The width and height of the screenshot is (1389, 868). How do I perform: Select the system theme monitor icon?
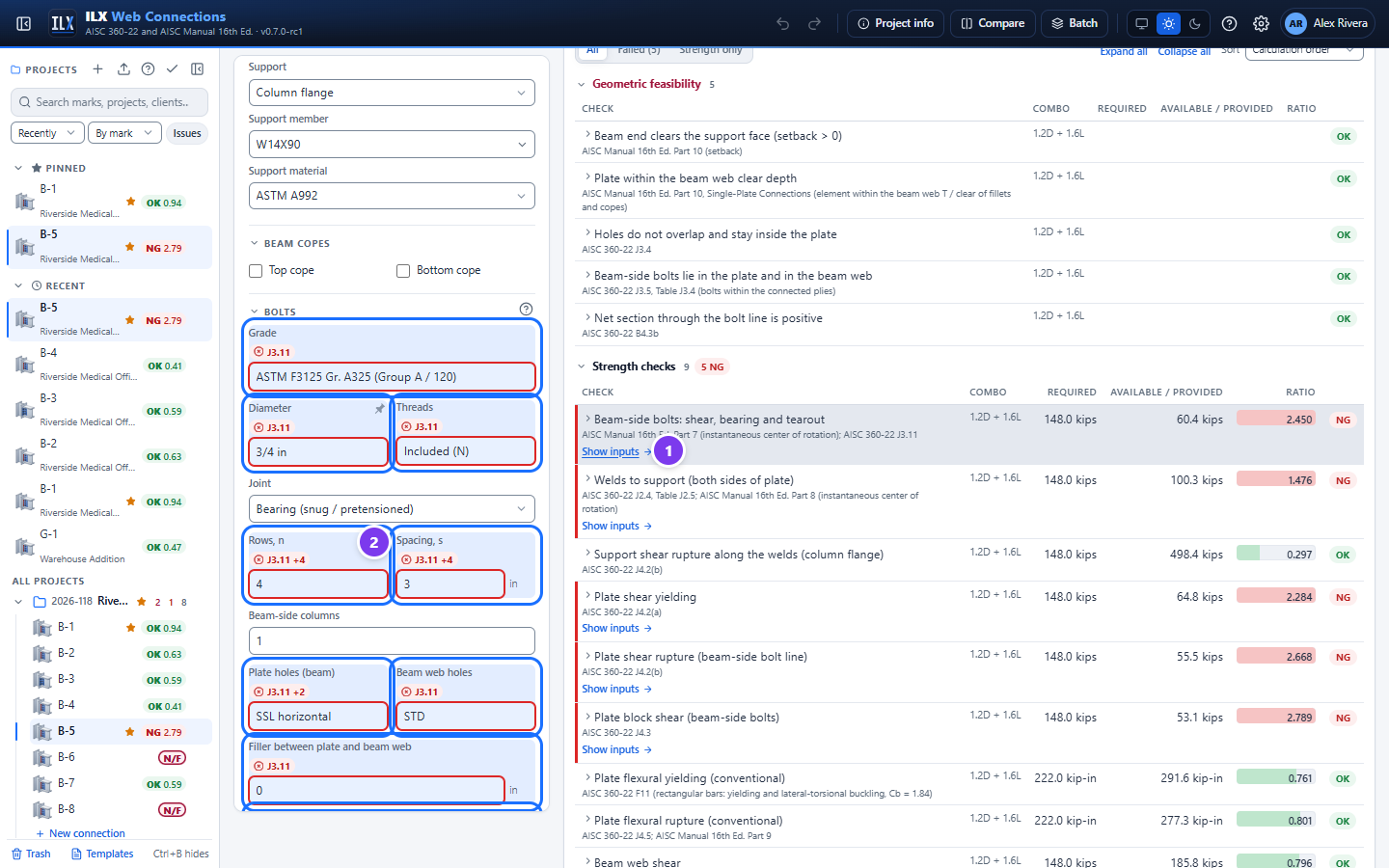pyautogui.click(x=1142, y=23)
